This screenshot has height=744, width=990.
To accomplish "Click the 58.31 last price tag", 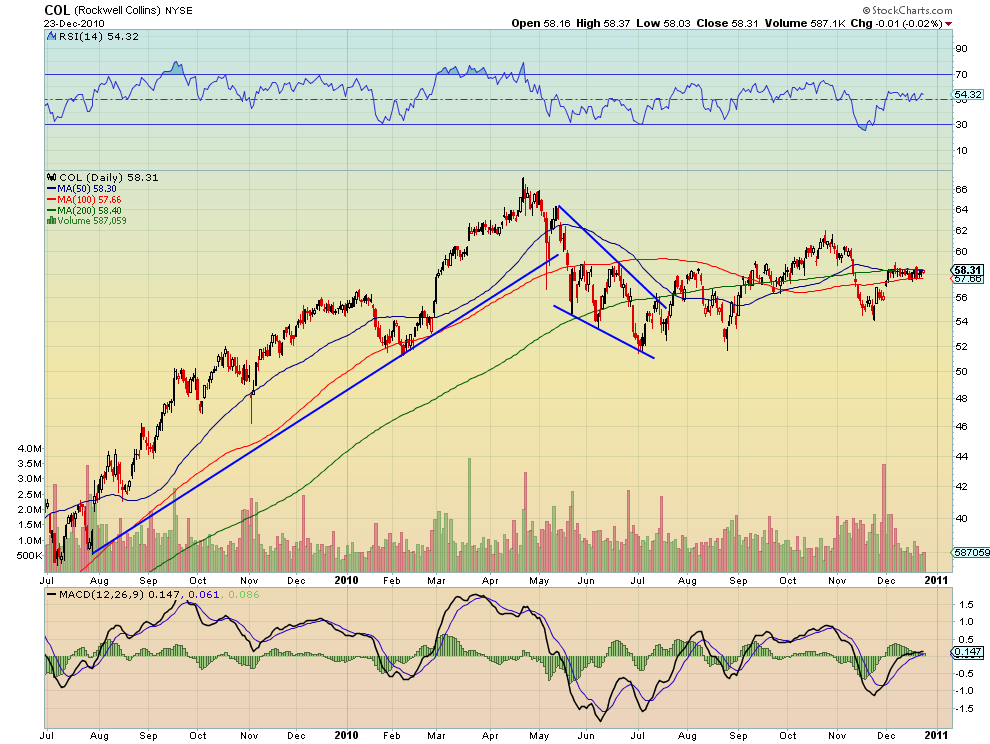I will [x=967, y=270].
